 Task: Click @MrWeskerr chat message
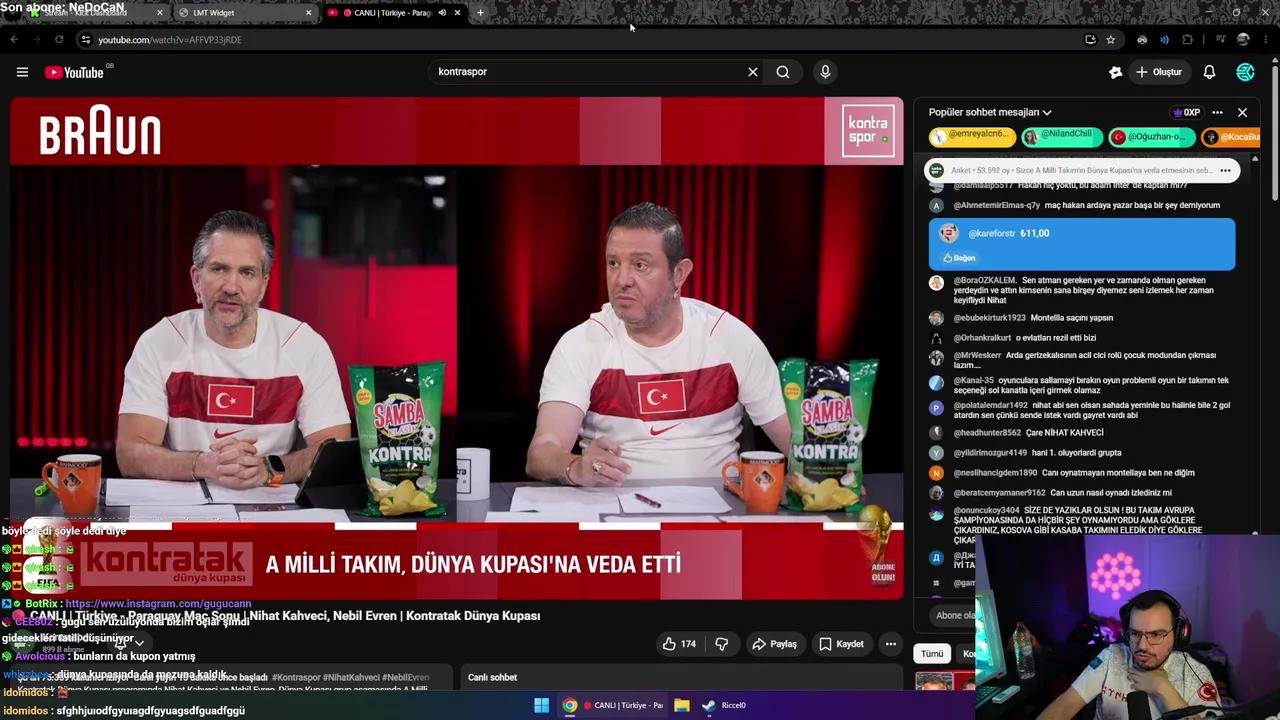[1083, 360]
